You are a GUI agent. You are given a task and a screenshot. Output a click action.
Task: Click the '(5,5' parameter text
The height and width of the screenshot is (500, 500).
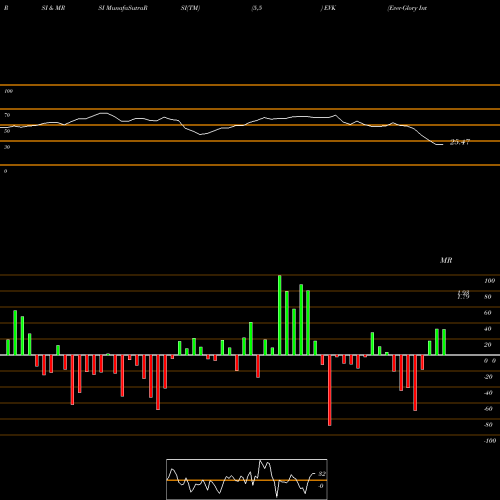[x=257, y=8]
